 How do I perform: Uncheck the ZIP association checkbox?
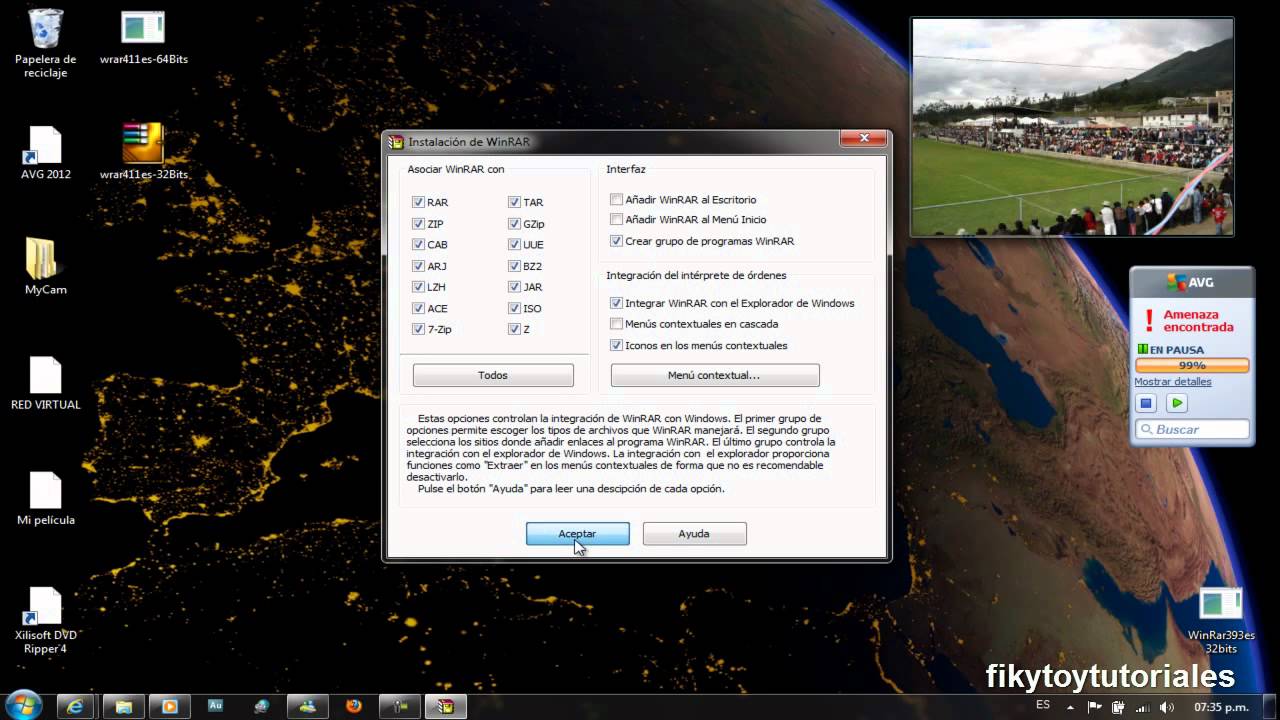point(418,224)
